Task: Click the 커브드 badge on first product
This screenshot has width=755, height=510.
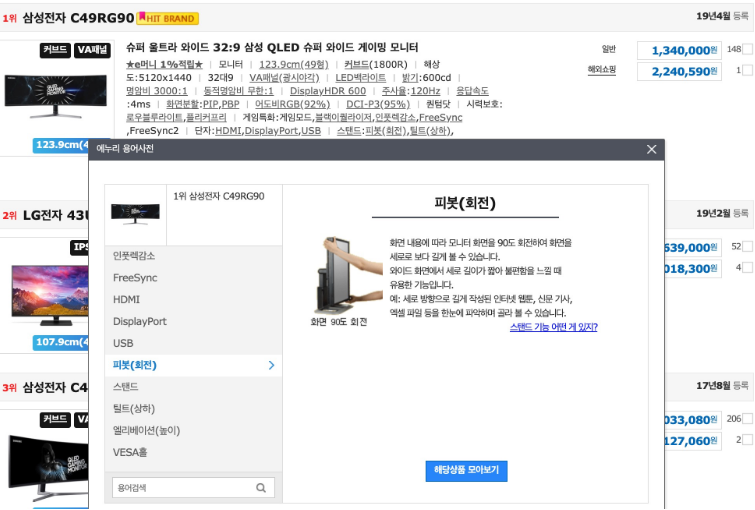Action: (x=55, y=50)
